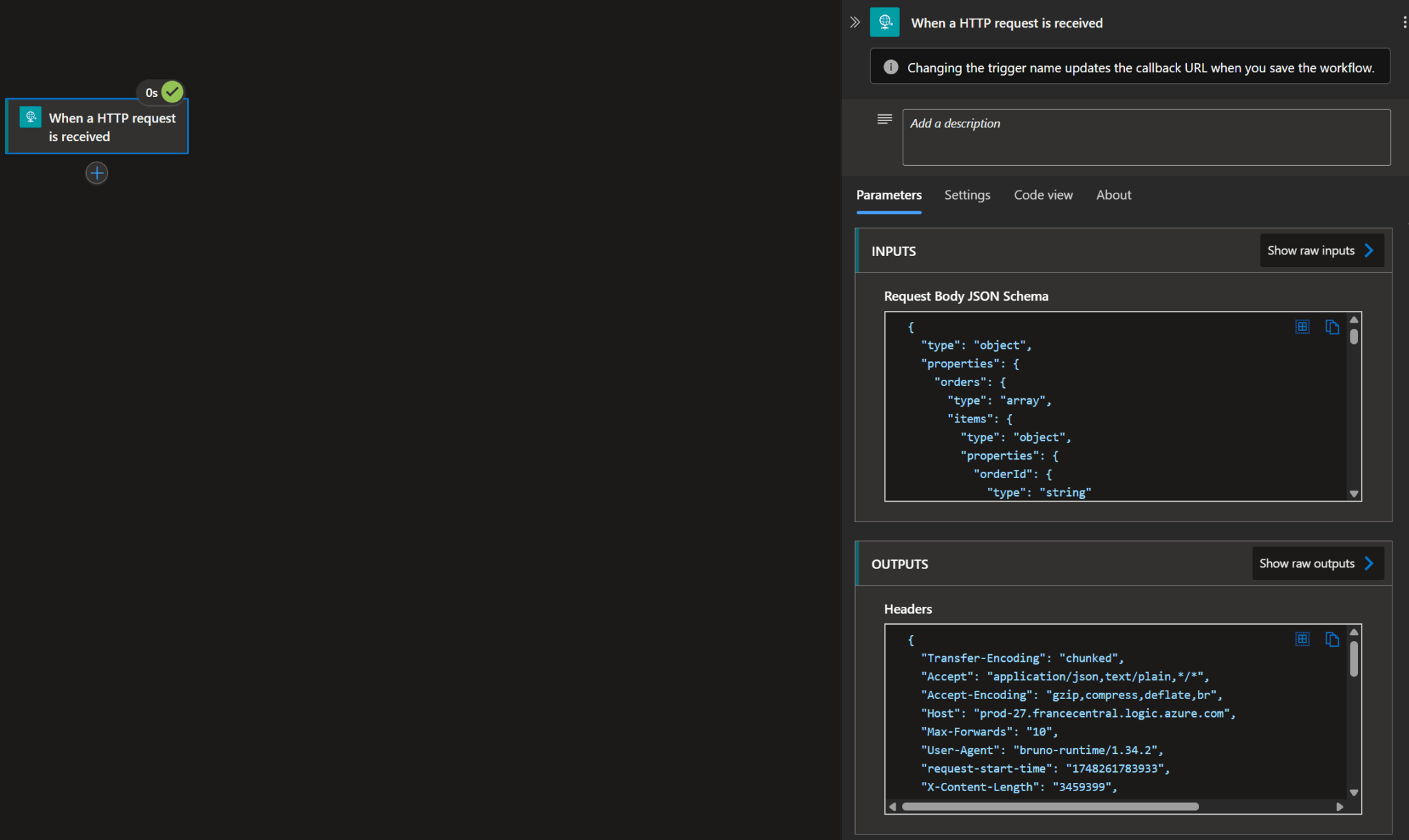Click the description icon beside the description field

884,119
